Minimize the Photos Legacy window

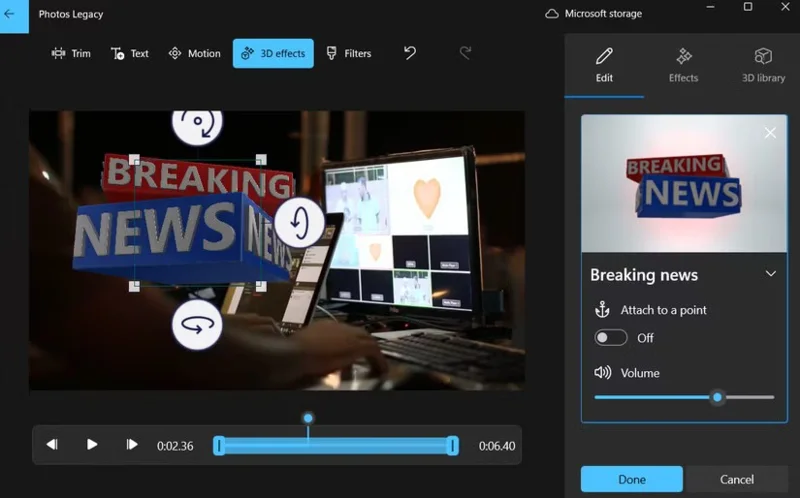click(x=710, y=7)
